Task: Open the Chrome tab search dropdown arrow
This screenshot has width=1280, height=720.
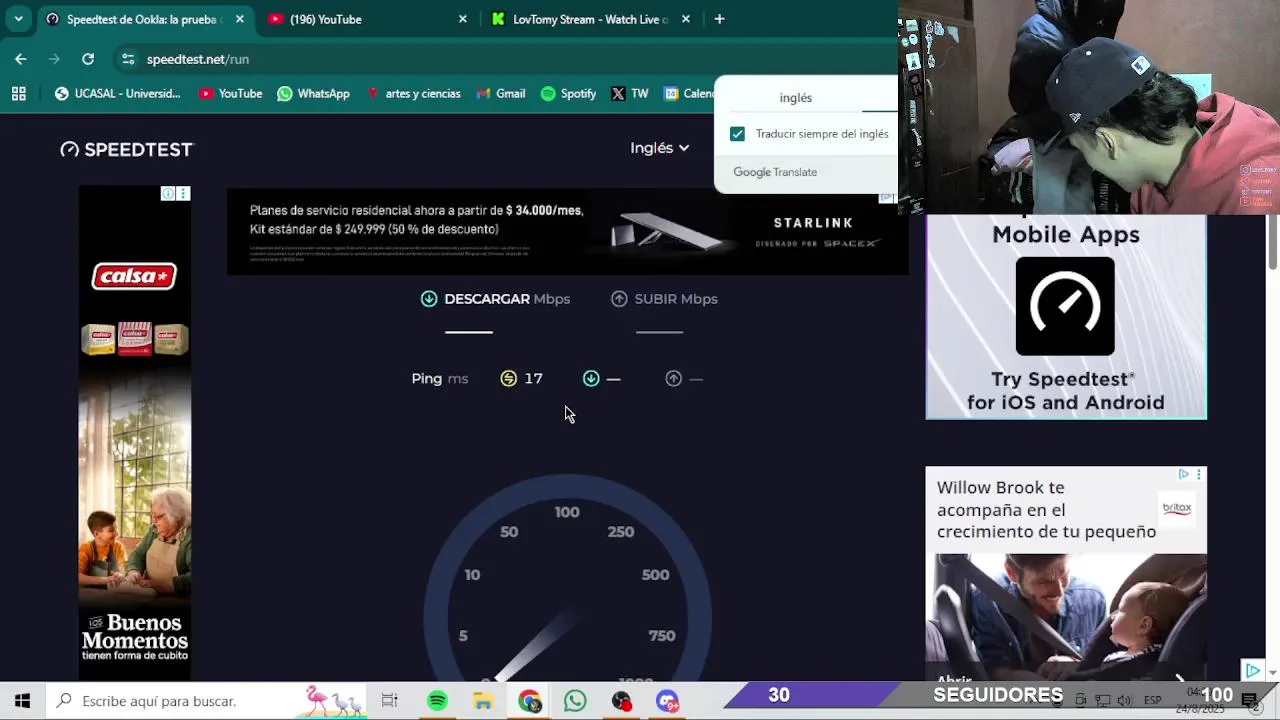Action: (18, 19)
